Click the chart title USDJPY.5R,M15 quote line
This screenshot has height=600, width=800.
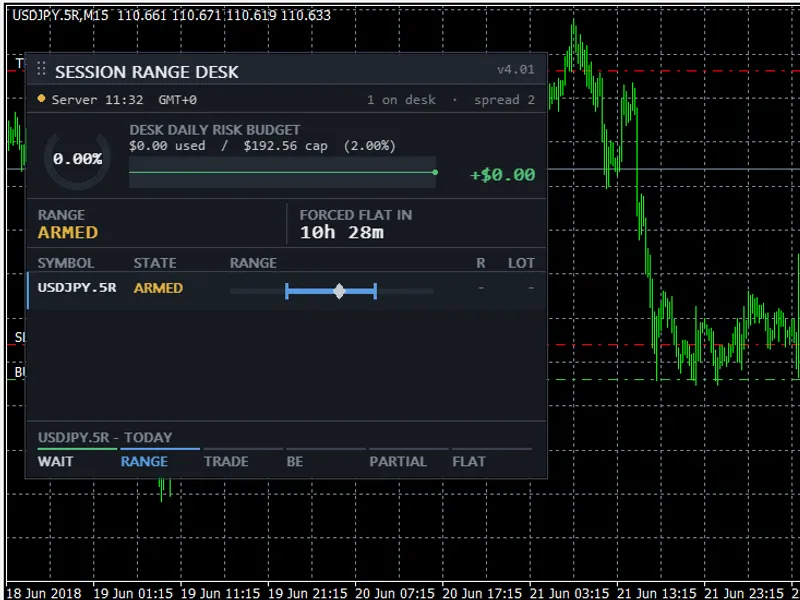click(171, 15)
